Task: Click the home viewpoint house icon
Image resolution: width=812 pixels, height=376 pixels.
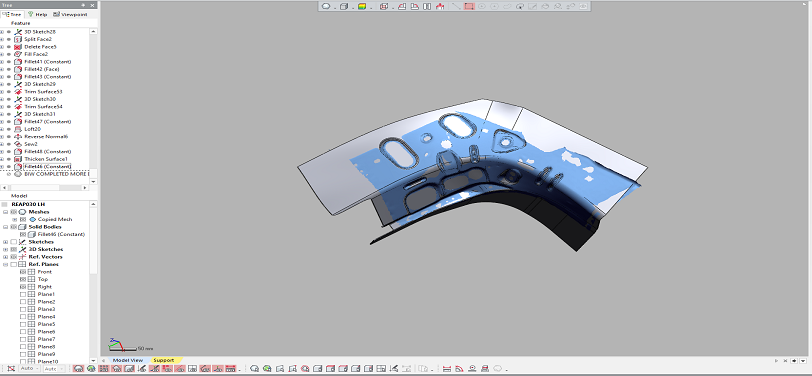Action: [440, 6]
